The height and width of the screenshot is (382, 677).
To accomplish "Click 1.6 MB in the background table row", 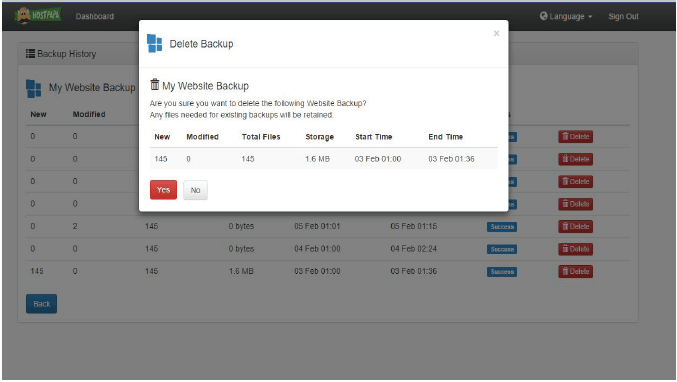I will [241, 271].
